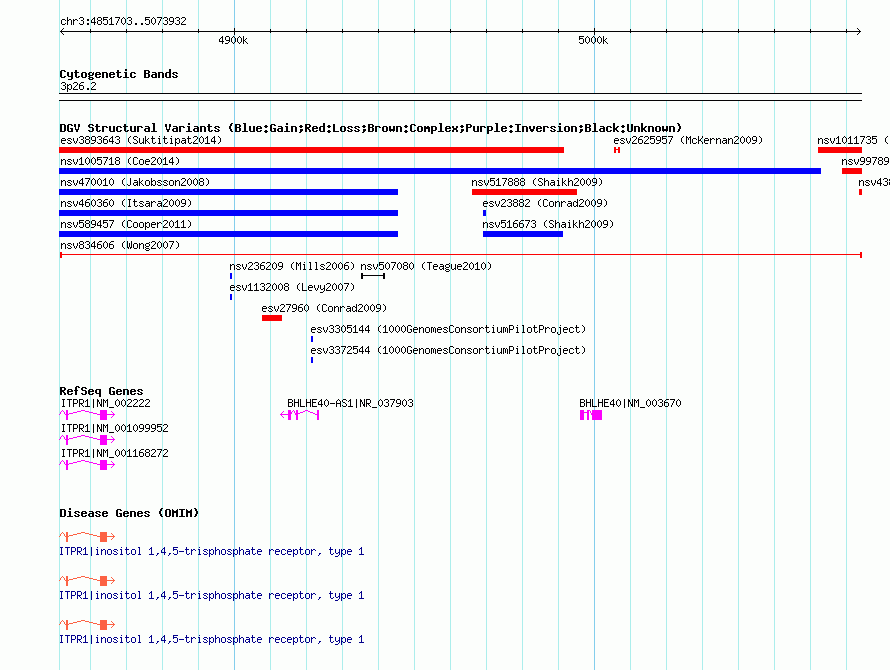Click the esv2625957 (McKernan2009) small red glyph
This screenshot has width=890, height=670.
[x=617, y=150]
